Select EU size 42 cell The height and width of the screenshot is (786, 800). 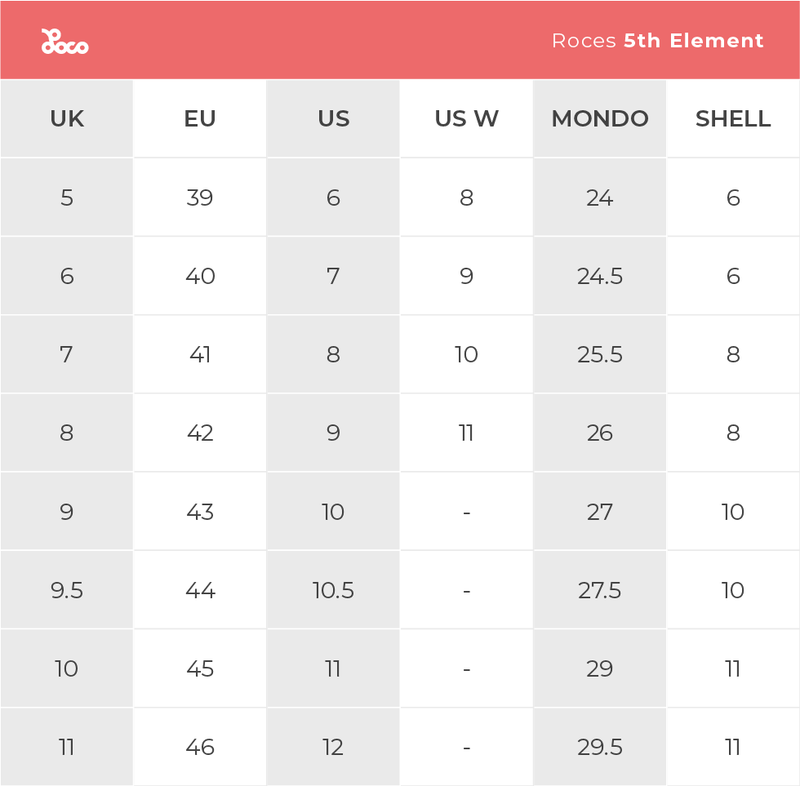pos(200,433)
